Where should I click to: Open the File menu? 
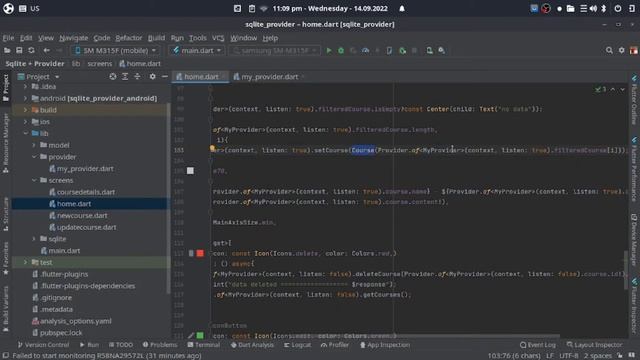8,38
